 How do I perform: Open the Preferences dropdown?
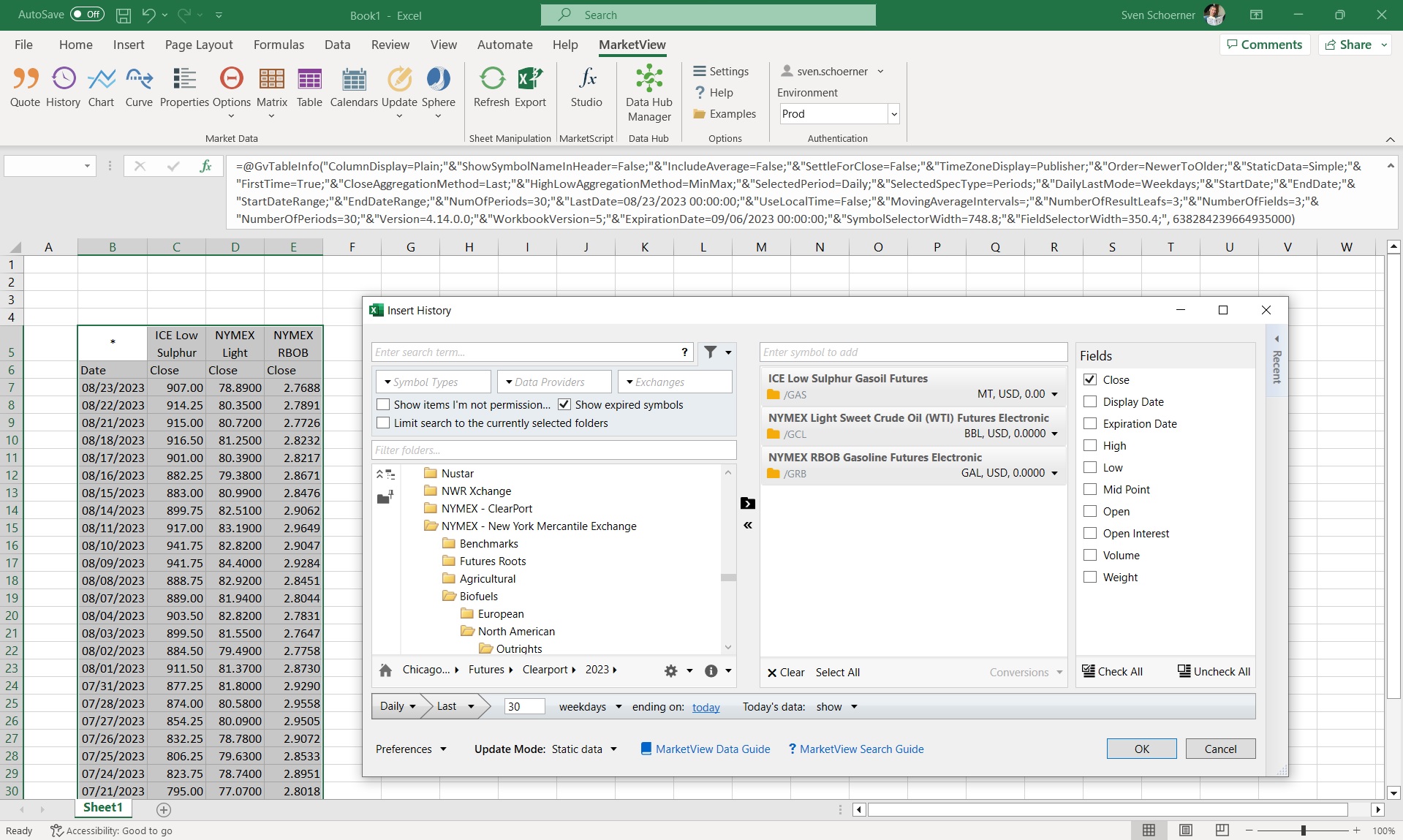[x=411, y=749]
